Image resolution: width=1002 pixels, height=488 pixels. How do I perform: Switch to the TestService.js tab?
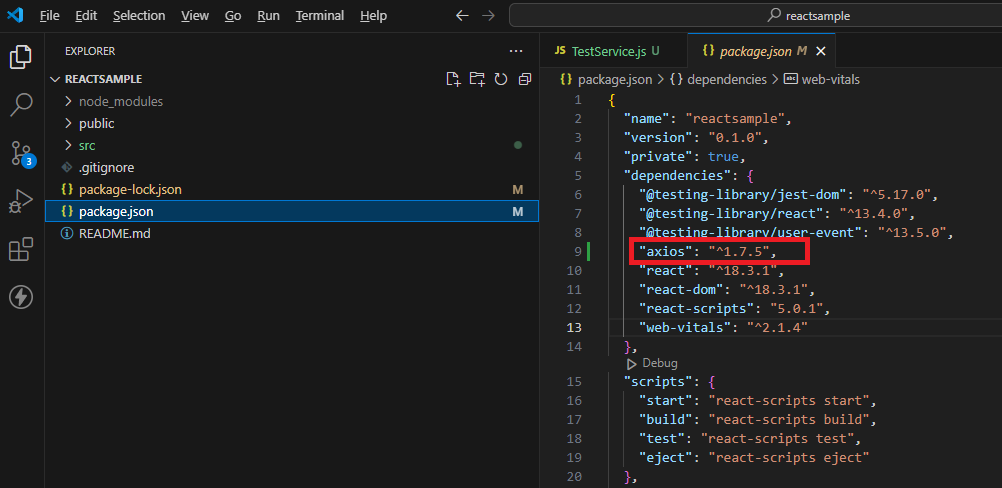(608, 50)
